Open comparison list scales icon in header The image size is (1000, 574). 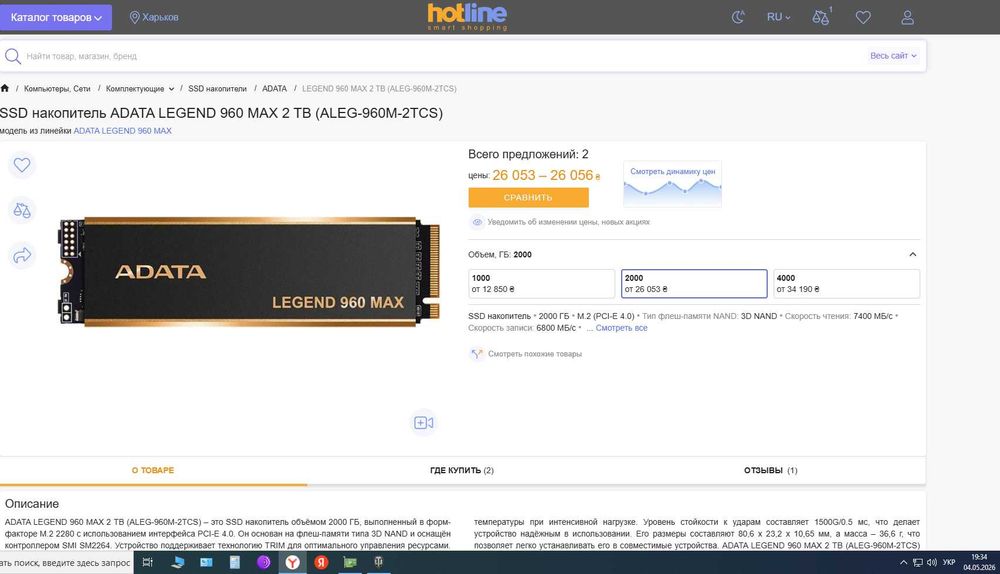821,17
